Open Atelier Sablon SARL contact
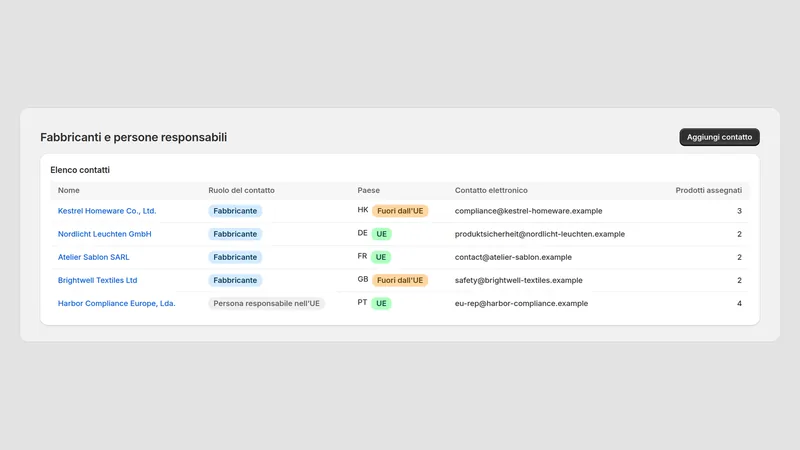Viewport: 800px width, 450px height. [x=93, y=257]
